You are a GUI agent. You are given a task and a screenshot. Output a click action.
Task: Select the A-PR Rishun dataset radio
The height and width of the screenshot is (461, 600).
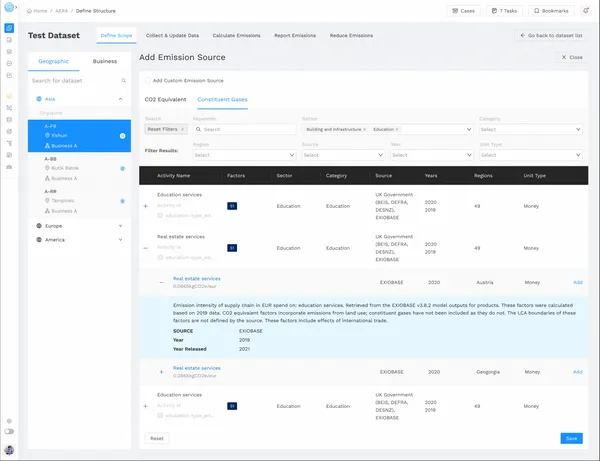(x=122, y=136)
